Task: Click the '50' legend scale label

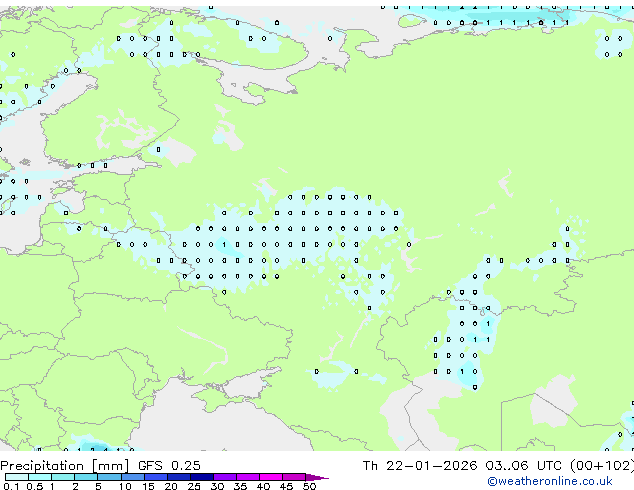Action: pos(309,486)
